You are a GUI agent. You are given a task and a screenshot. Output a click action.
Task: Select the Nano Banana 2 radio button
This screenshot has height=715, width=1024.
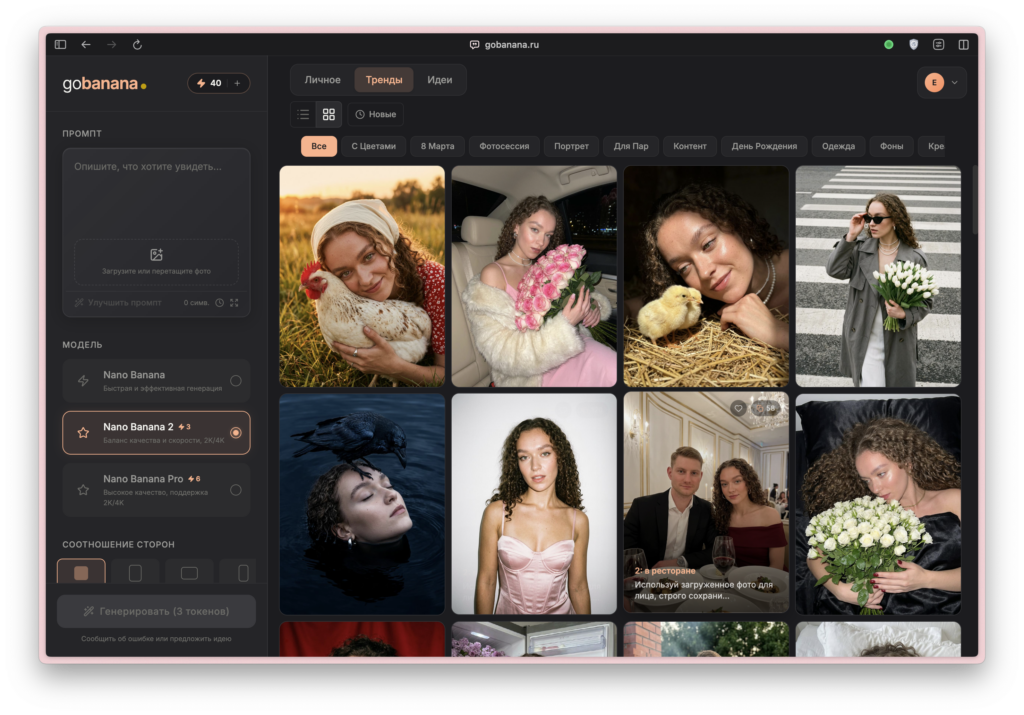(x=235, y=432)
